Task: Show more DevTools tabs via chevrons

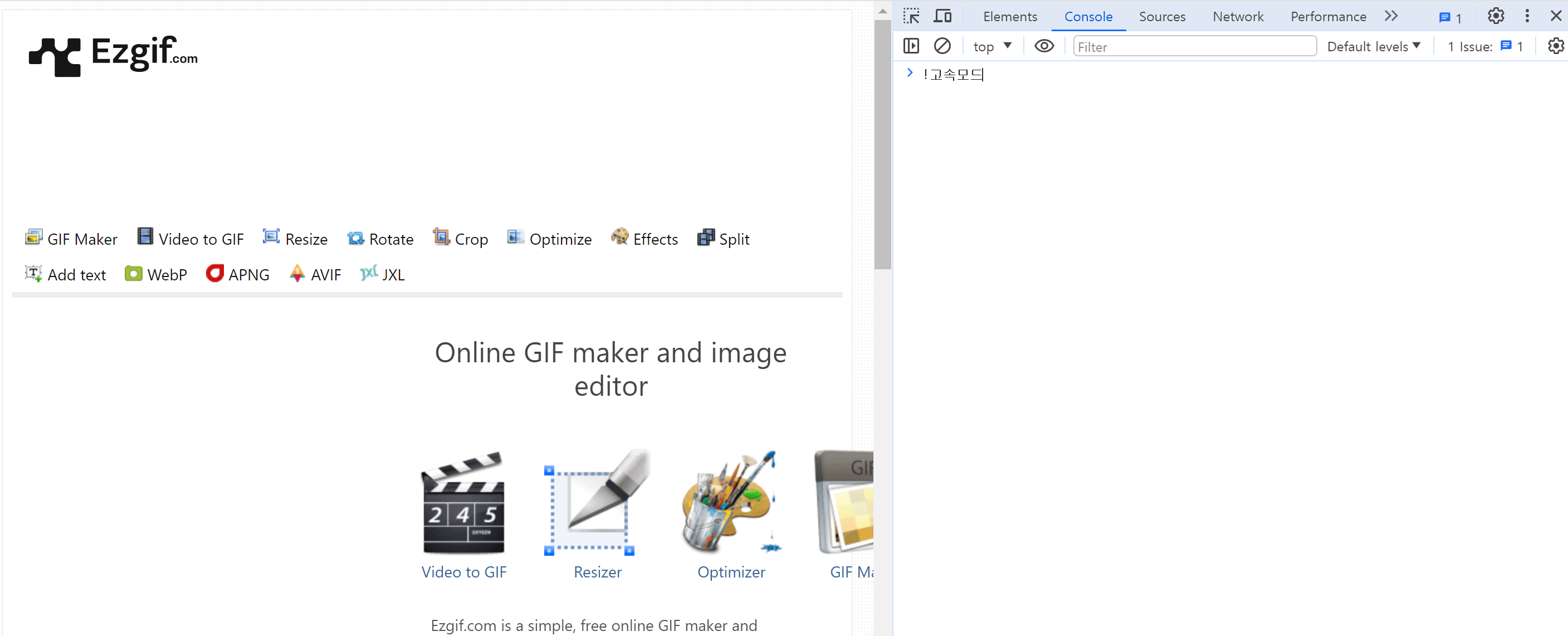Action: (x=1391, y=16)
